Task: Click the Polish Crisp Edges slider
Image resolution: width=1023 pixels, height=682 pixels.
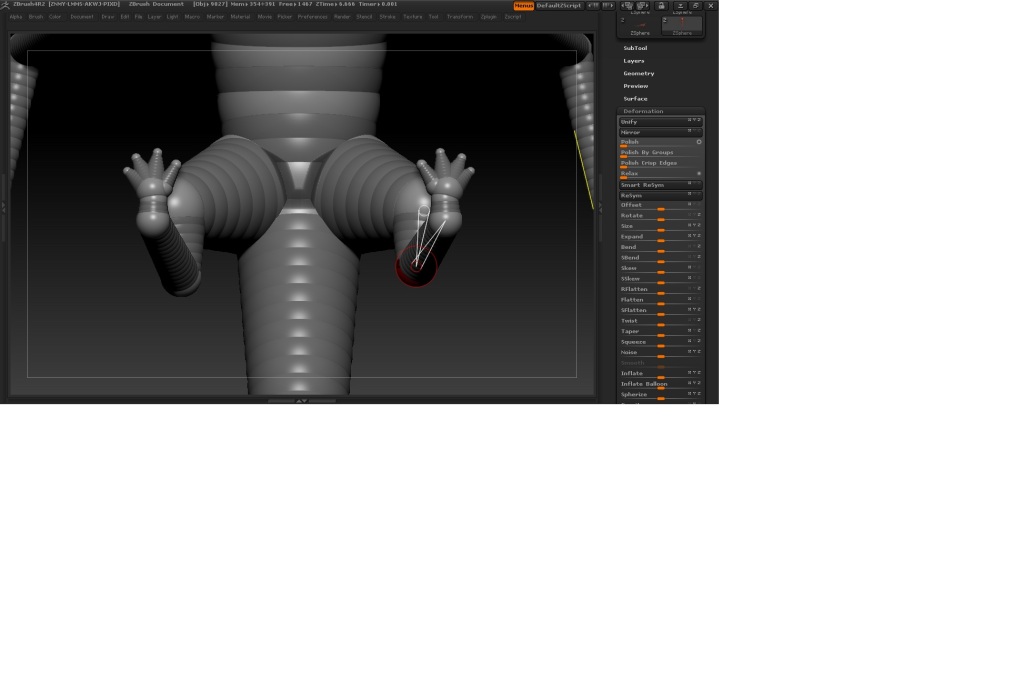Action: pos(660,163)
